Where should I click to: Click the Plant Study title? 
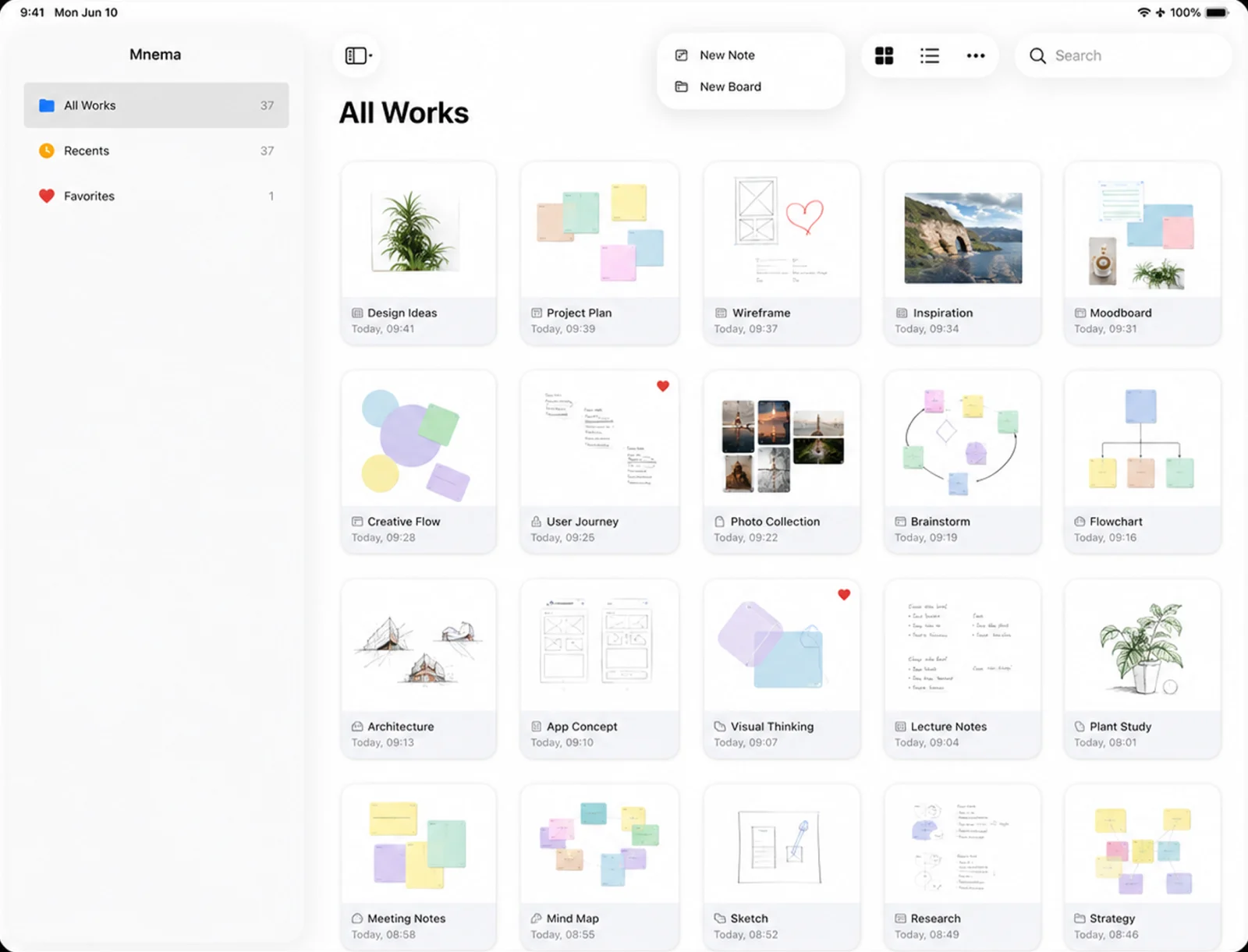coord(1120,727)
